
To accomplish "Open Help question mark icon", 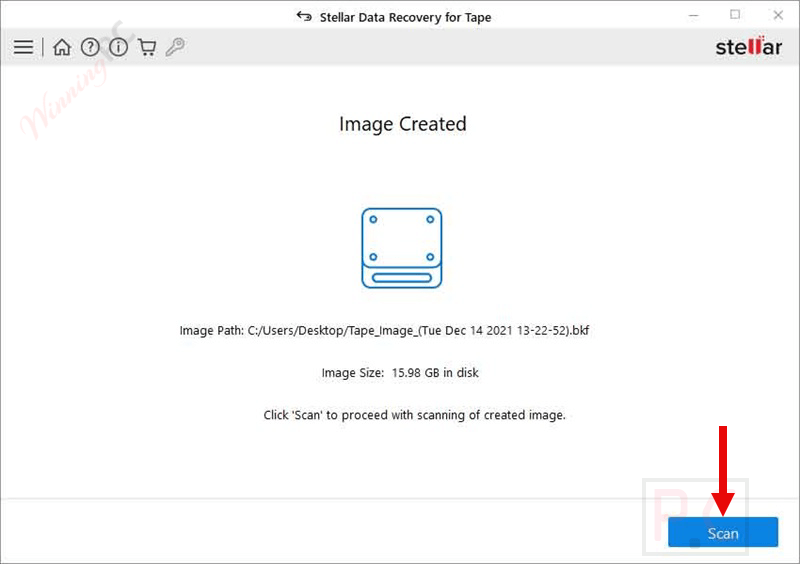I will coord(90,47).
